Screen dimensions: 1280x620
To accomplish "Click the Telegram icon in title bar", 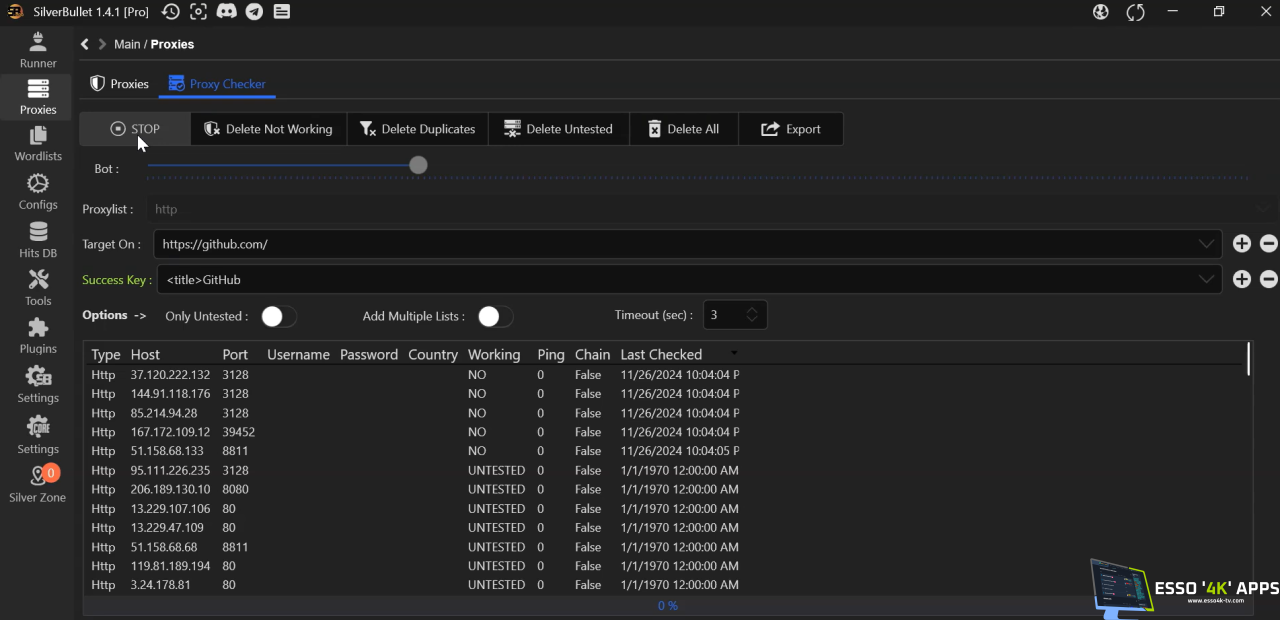I will 254,12.
